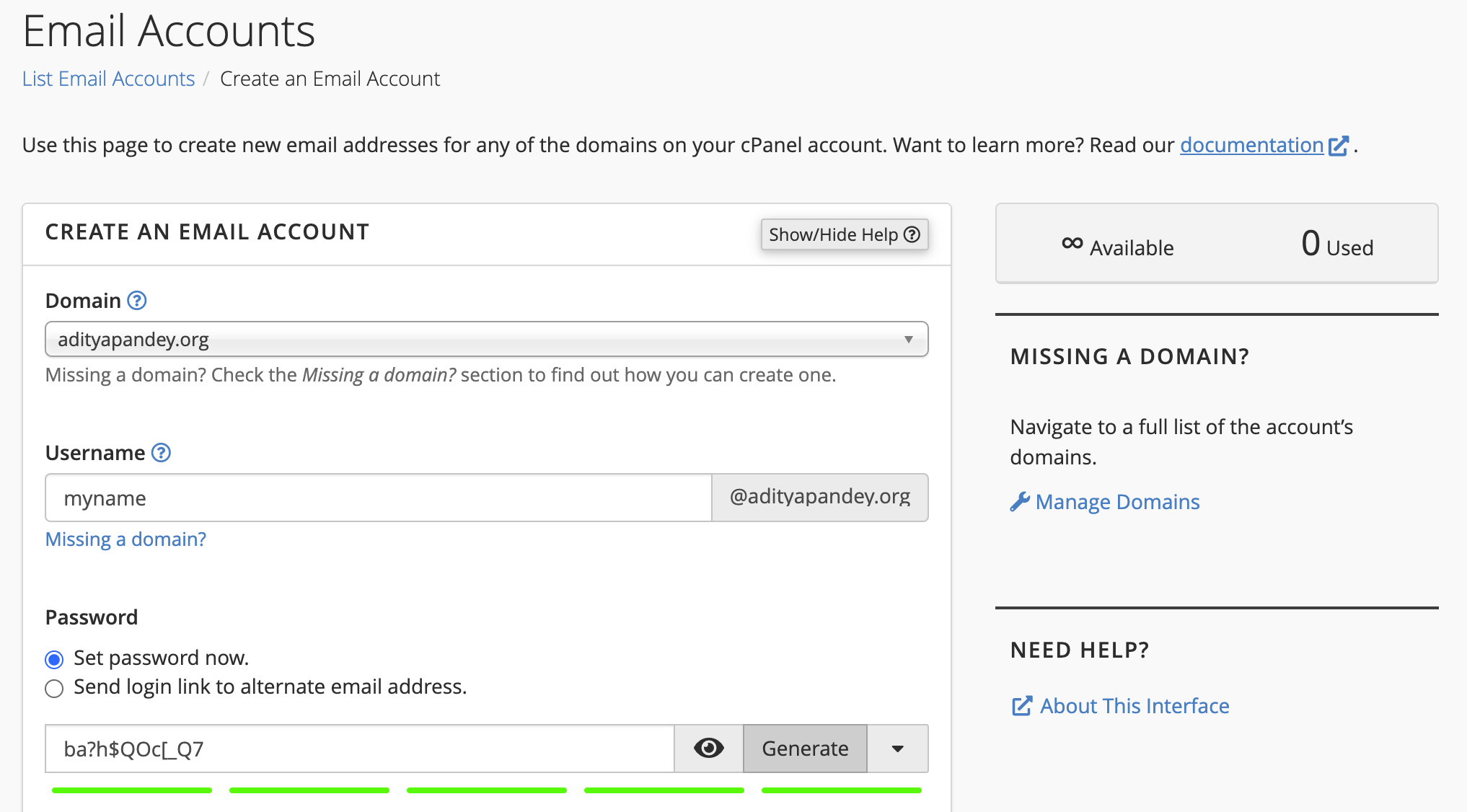The width and height of the screenshot is (1467, 812).
Task: Click the question icon in Show/Hide Help
Action: [x=912, y=234]
